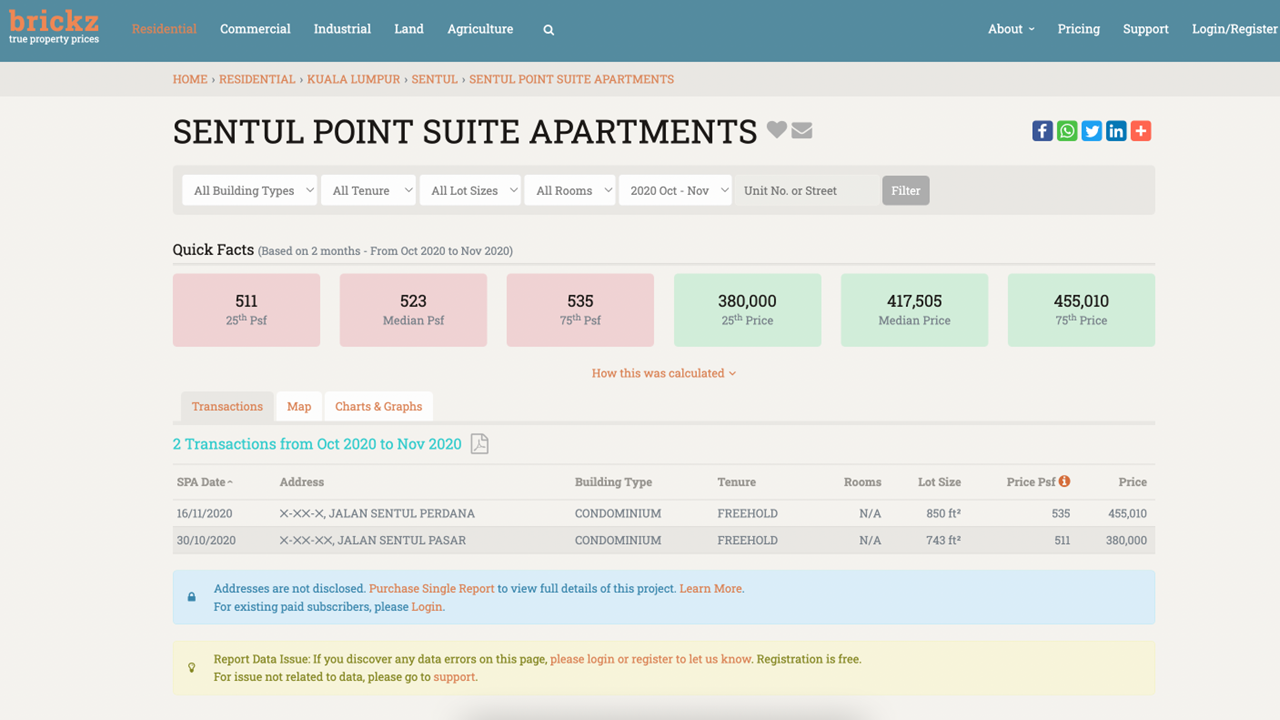Share page on Twitter

pyautogui.click(x=1091, y=131)
